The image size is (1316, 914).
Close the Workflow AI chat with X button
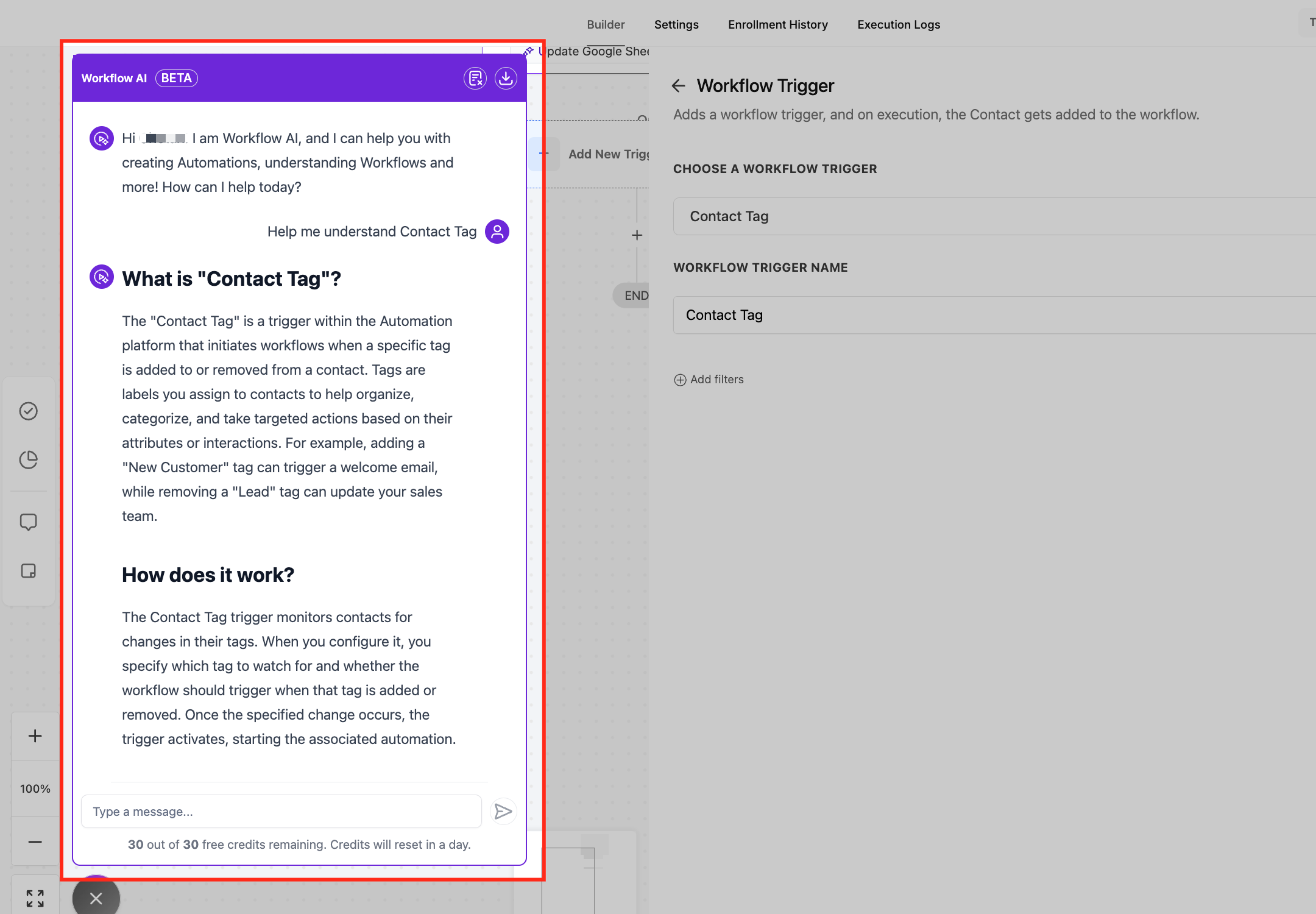click(x=96, y=898)
